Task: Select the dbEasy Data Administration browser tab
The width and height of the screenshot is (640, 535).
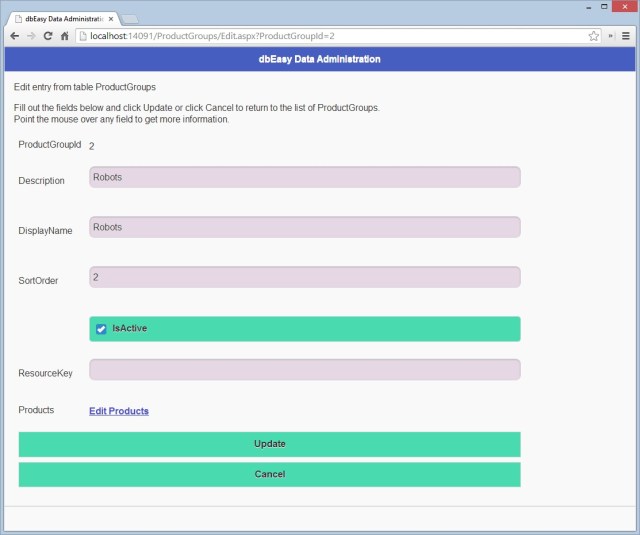Action: 64,19
